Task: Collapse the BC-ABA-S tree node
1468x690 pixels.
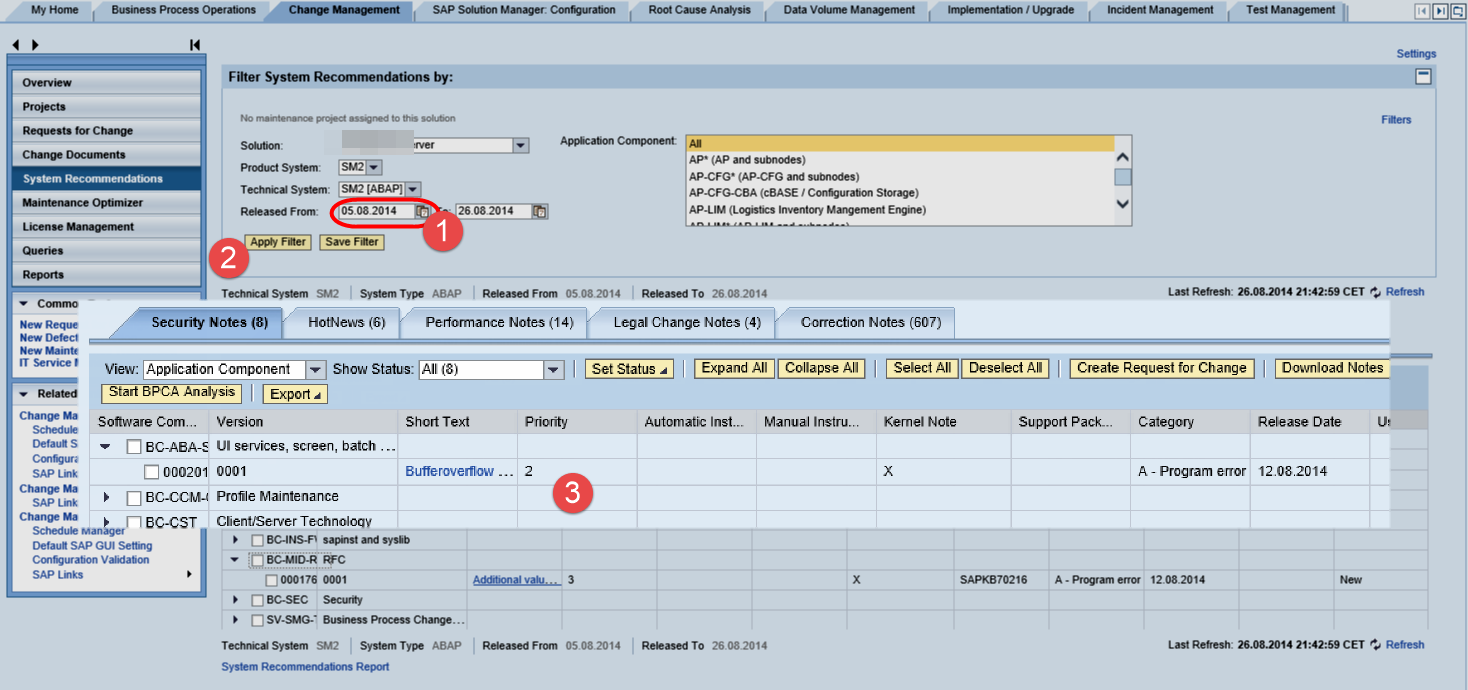Action: tap(105, 447)
